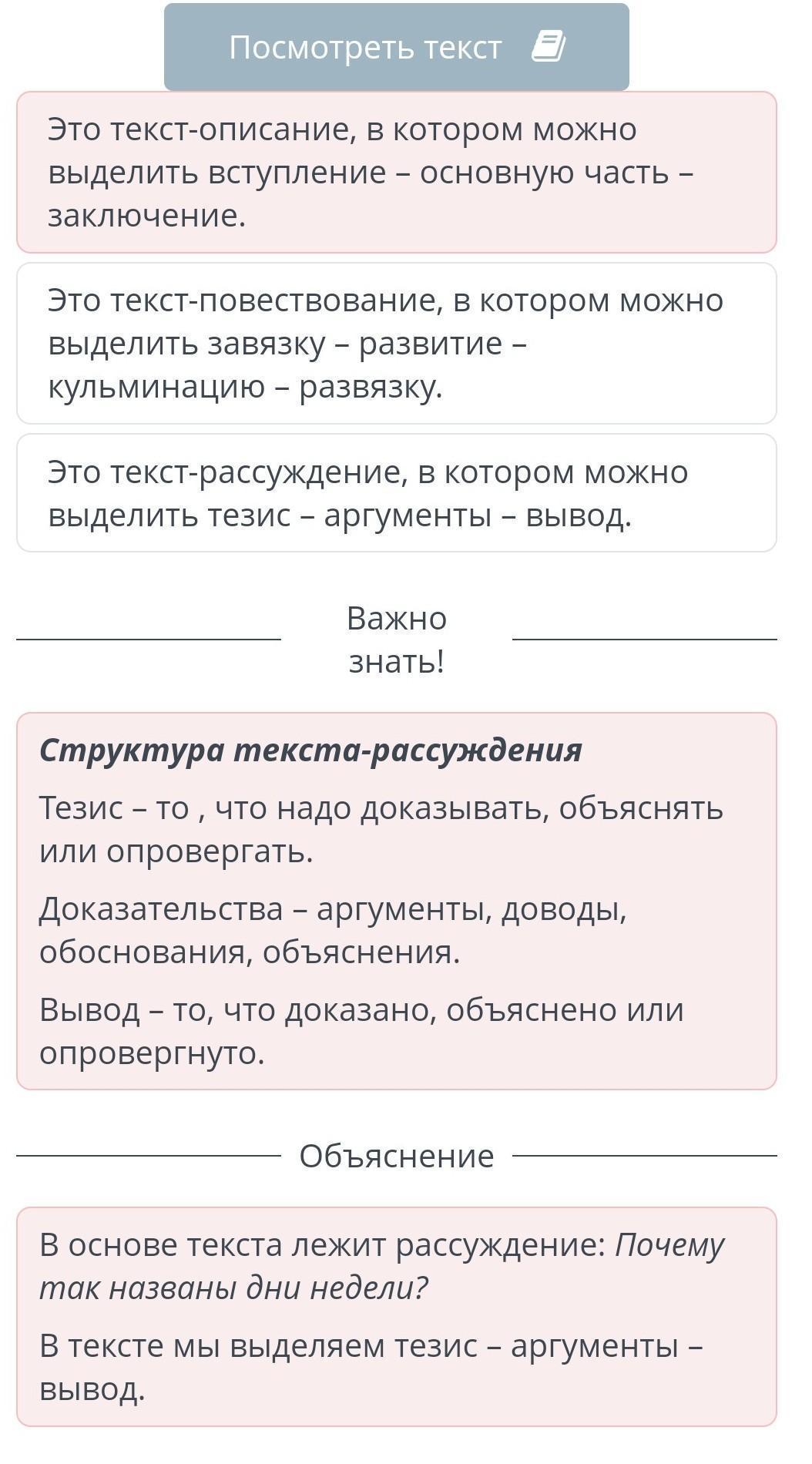
Task: Click the 'В основе текста лежит рассуждение' line
Action: coord(322,1245)
